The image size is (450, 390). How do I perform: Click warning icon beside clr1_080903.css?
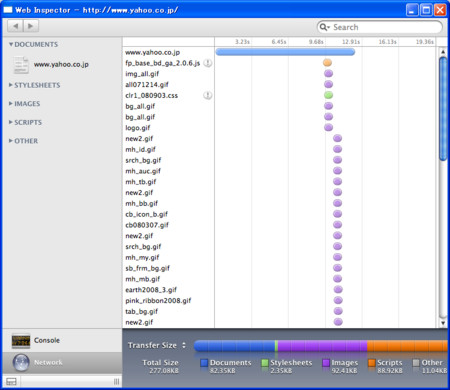click(x=208, y=95)
